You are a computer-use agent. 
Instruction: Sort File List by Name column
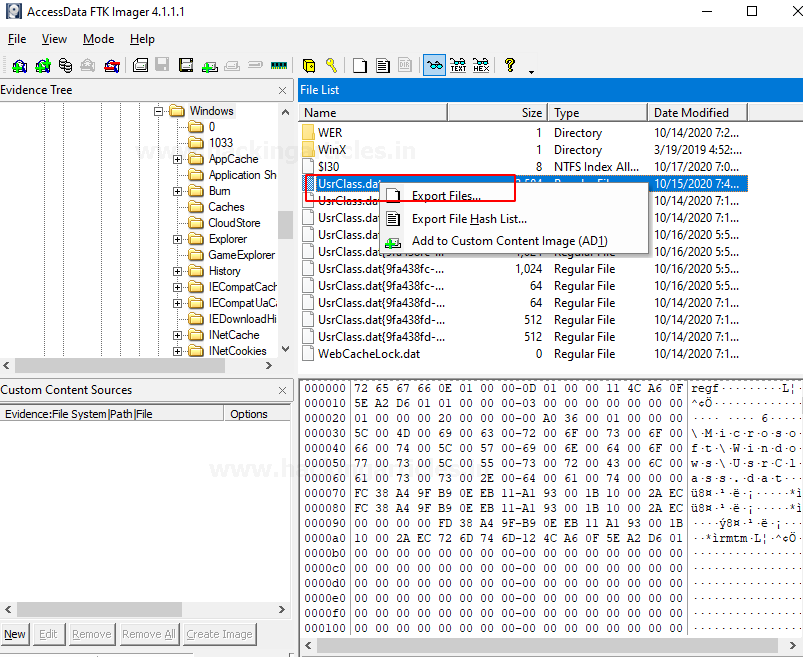point(373,113)
